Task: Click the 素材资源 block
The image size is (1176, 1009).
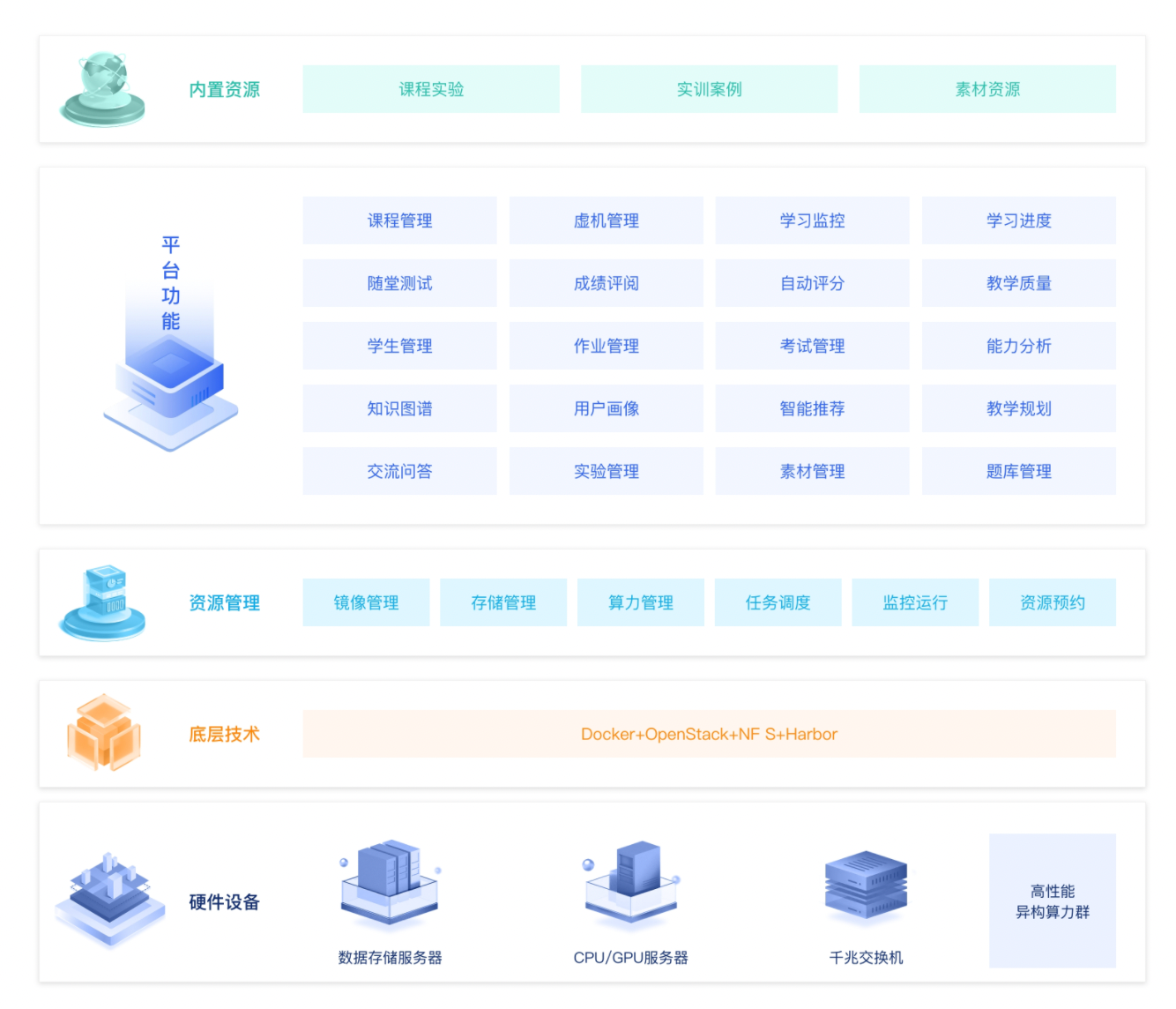Action: coord(987,89)
